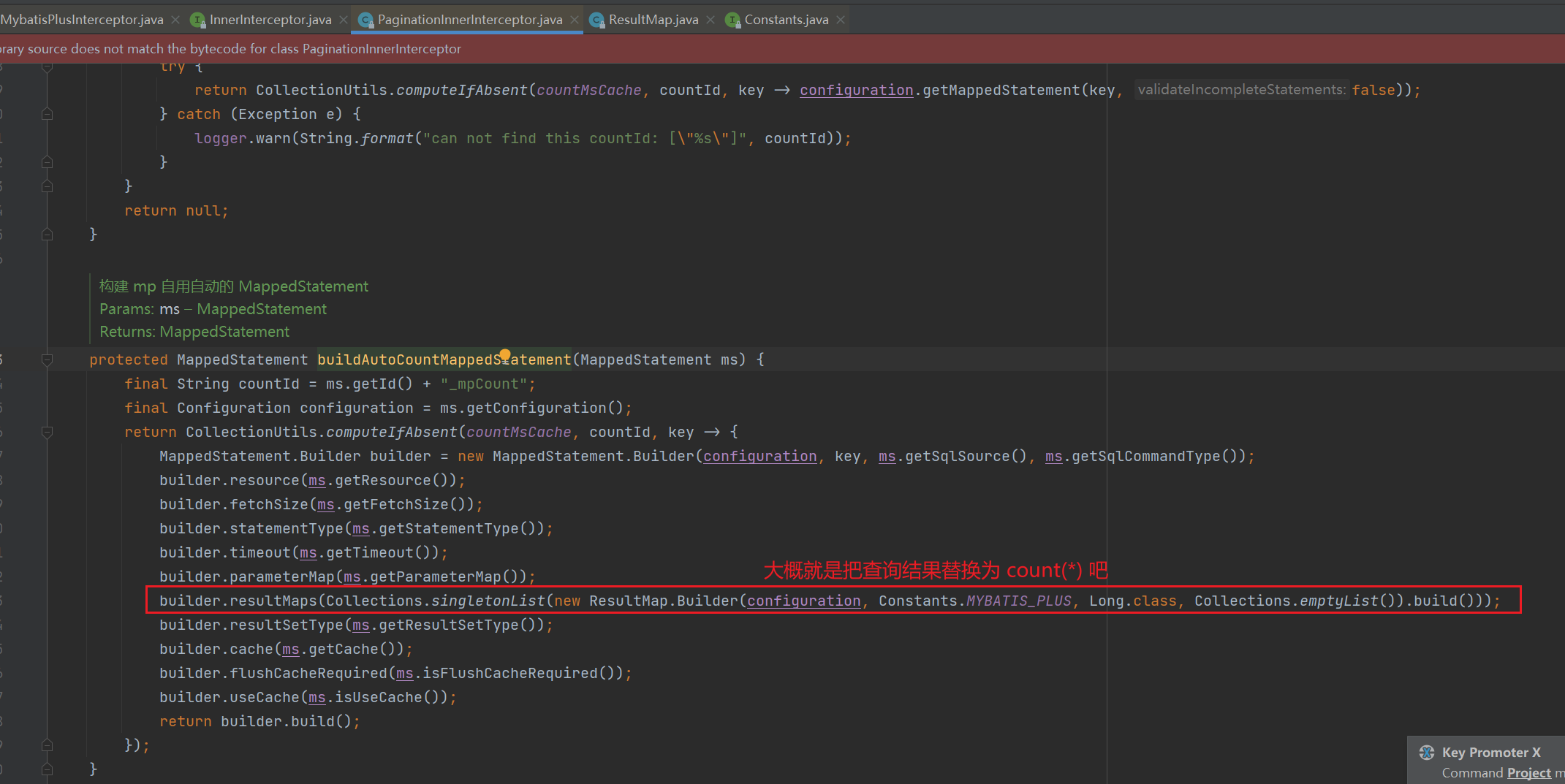
Task: Close the MybatisPlusInterceptor.java tab
Action: pyautogui.click(x=175, y=20)
